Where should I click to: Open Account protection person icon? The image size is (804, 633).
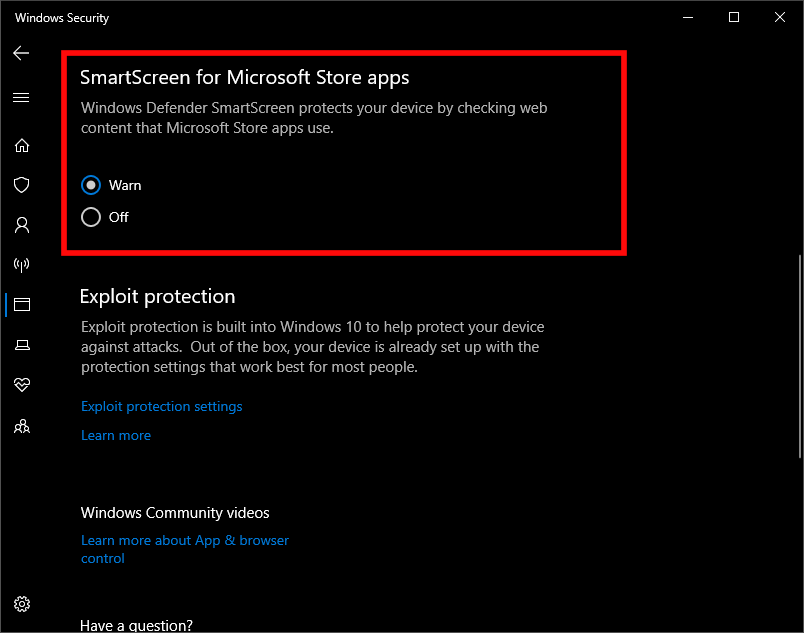(x=21, y=225)
